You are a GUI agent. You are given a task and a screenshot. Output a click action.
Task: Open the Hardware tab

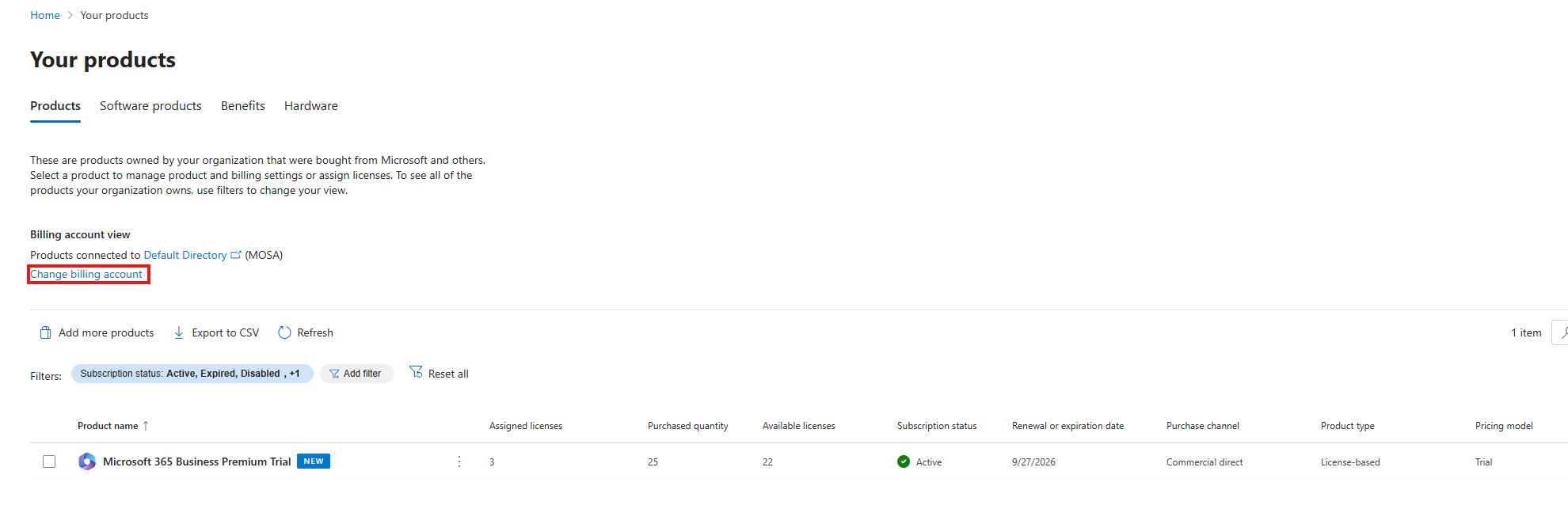pos(311,106)
